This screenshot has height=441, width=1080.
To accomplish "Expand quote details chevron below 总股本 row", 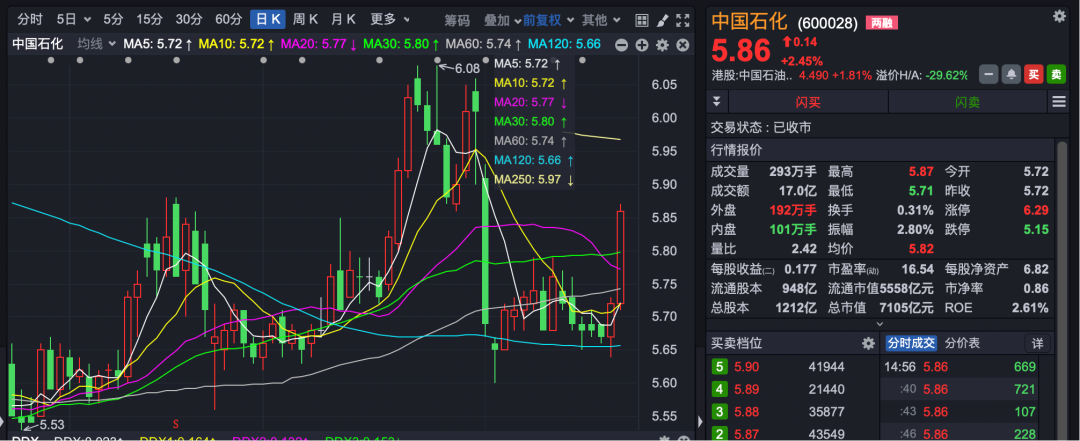I will coord(880,324).
